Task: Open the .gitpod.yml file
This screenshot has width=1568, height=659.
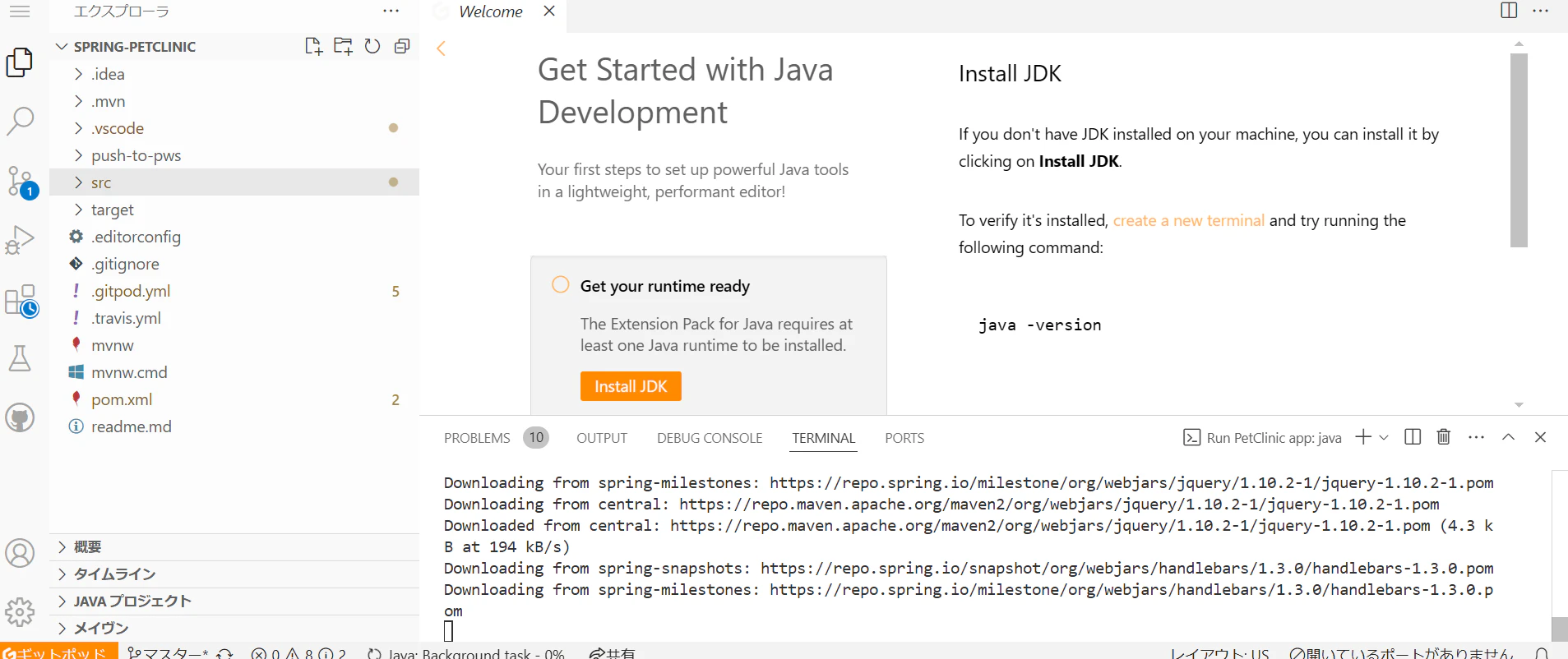Action: [x=234, y=291]
